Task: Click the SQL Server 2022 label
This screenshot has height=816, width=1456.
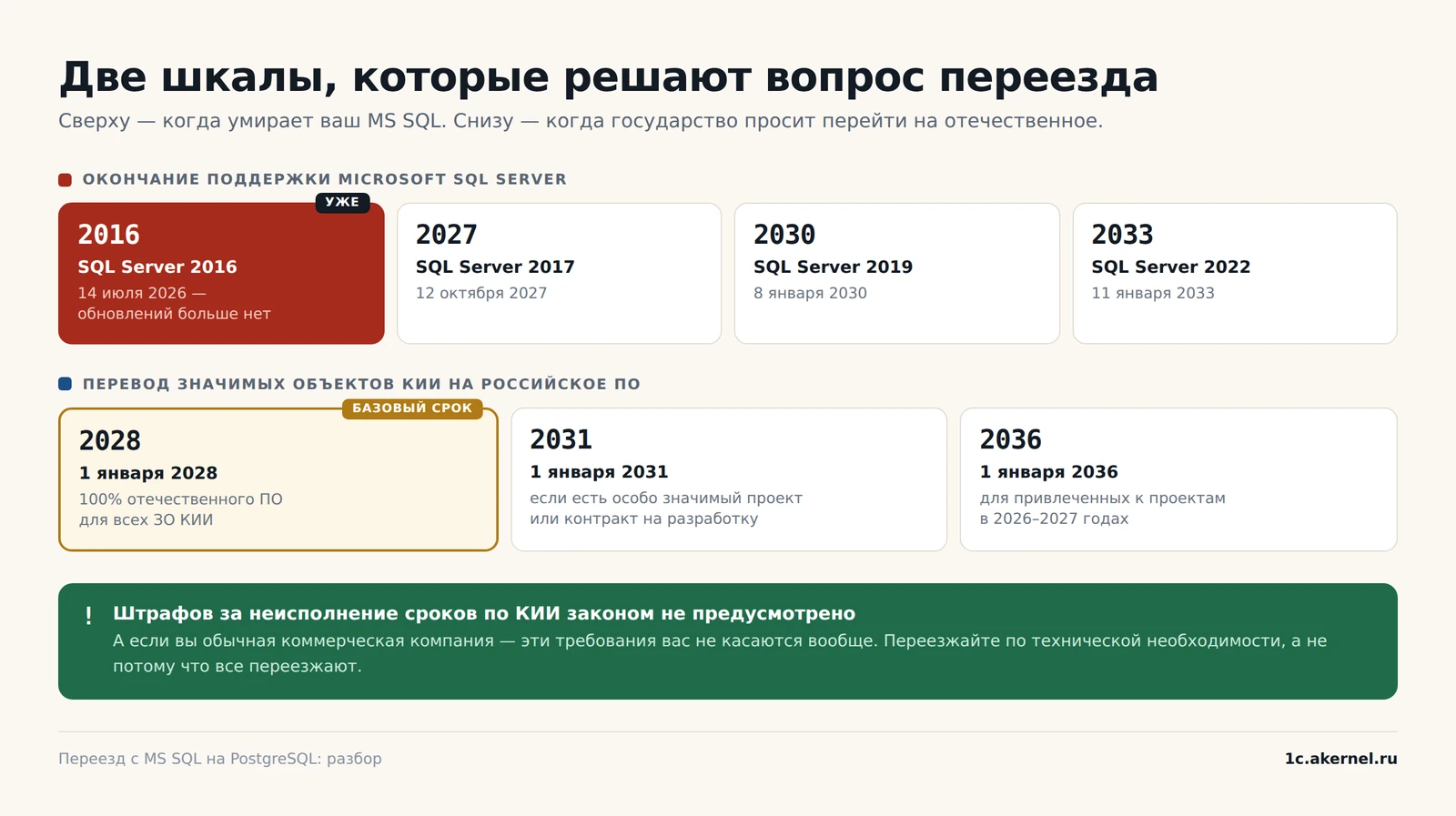Action: (1171, 267)
